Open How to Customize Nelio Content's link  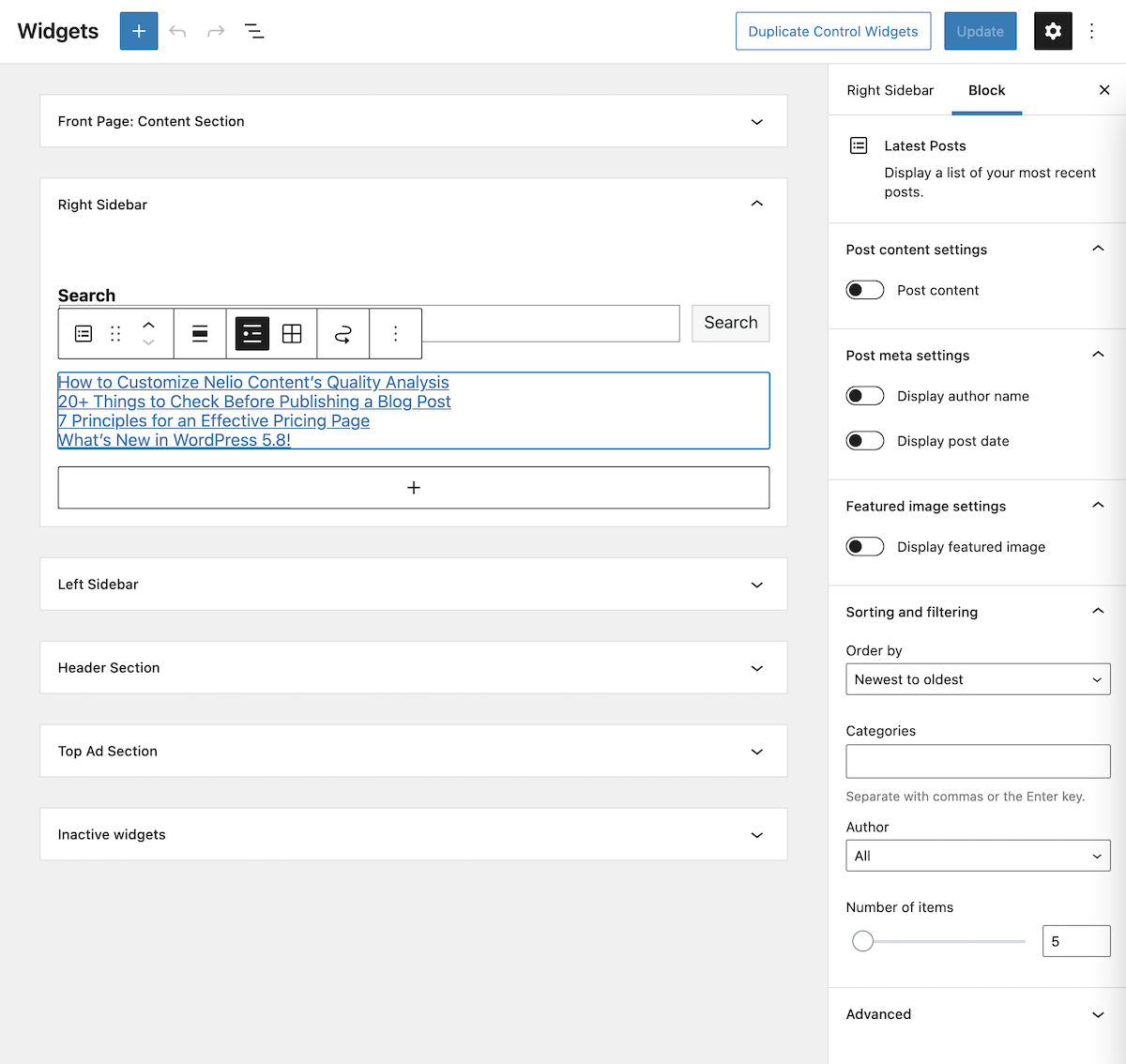coord(253,382)
